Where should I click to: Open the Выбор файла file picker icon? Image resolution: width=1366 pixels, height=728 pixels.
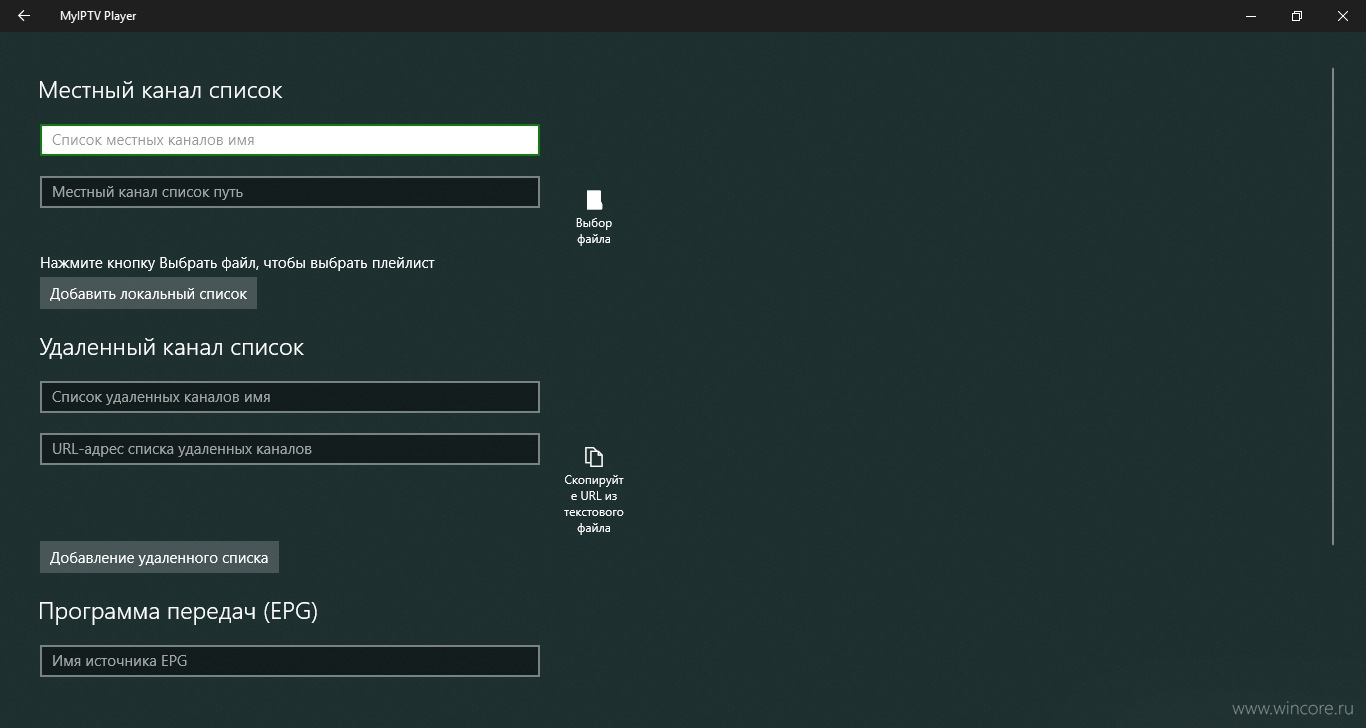tap(594, 200)
